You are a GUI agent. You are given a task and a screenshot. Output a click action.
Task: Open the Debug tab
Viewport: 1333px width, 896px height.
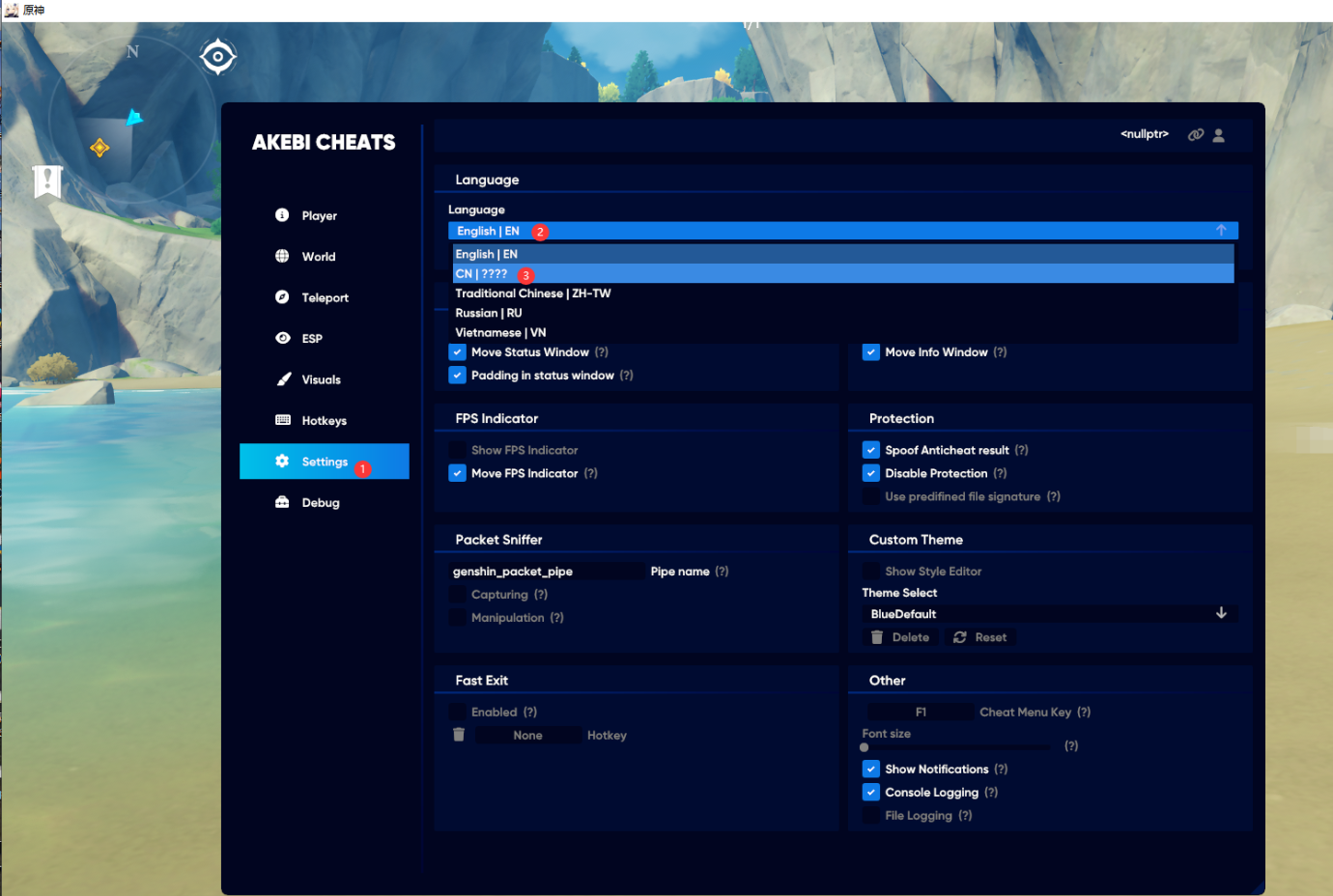pyautogui.click(x=325, y=503)
